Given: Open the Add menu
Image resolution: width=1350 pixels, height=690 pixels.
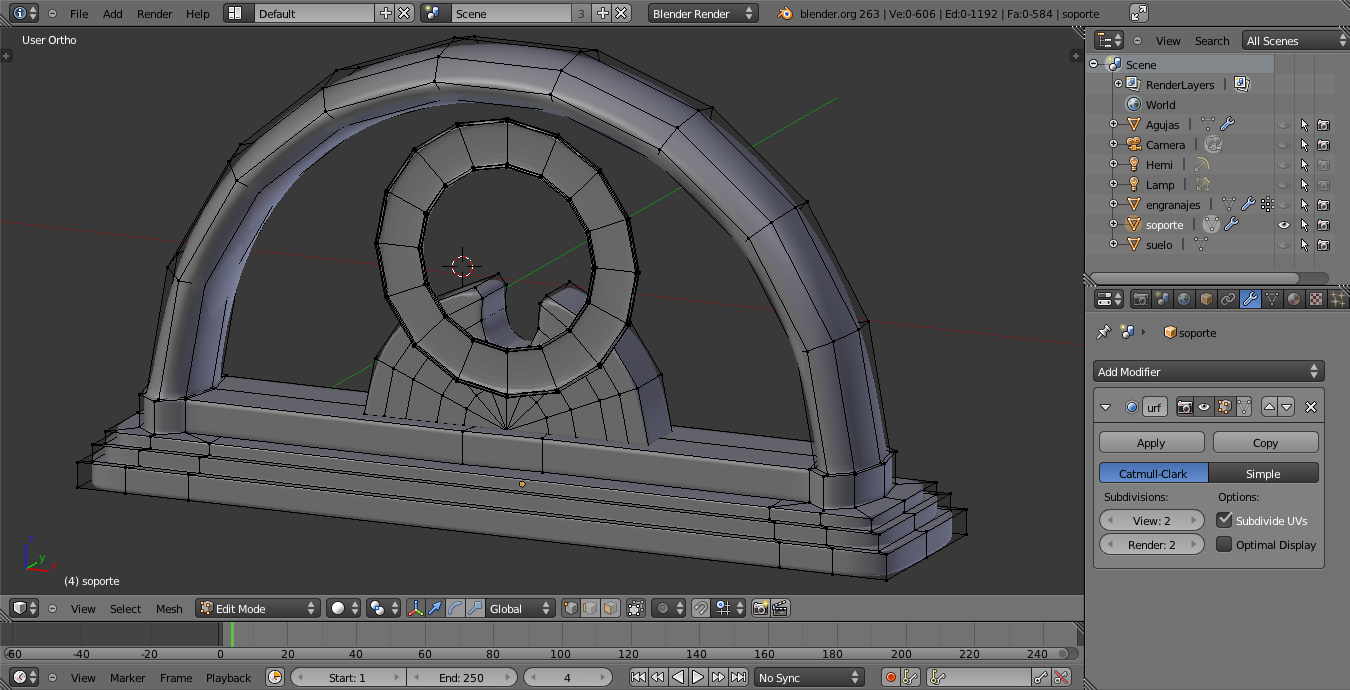Looking at the screenshot, I should tap(113, 14).
